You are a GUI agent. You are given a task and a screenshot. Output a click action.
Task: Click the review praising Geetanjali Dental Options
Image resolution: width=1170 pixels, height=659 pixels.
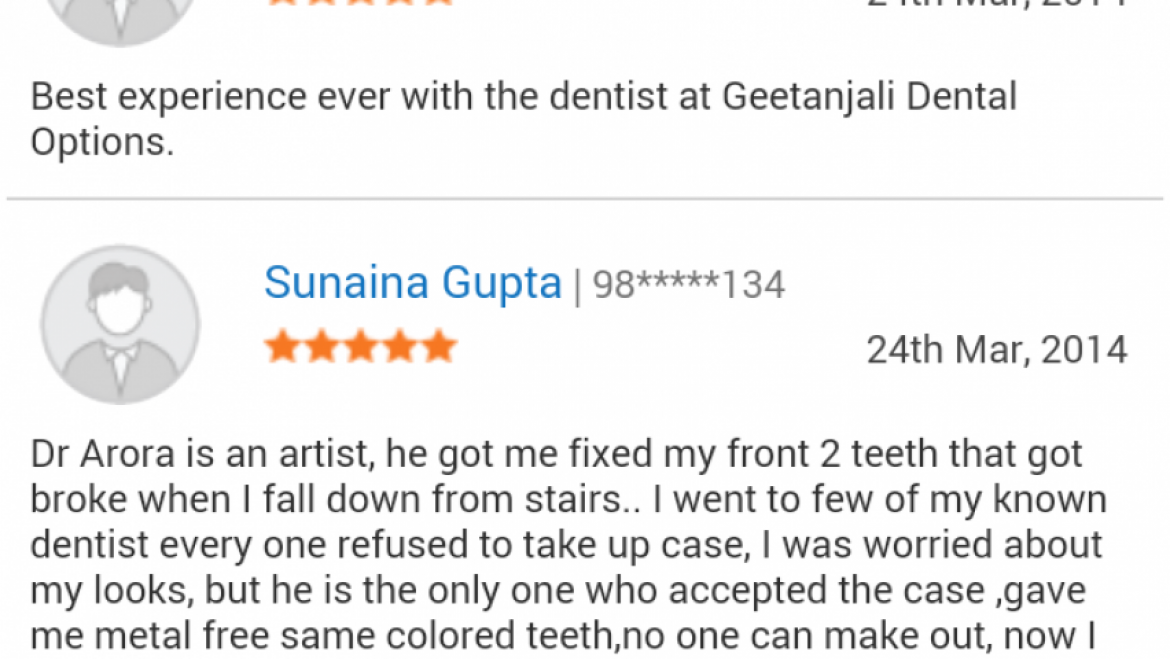tap(524, 96)
